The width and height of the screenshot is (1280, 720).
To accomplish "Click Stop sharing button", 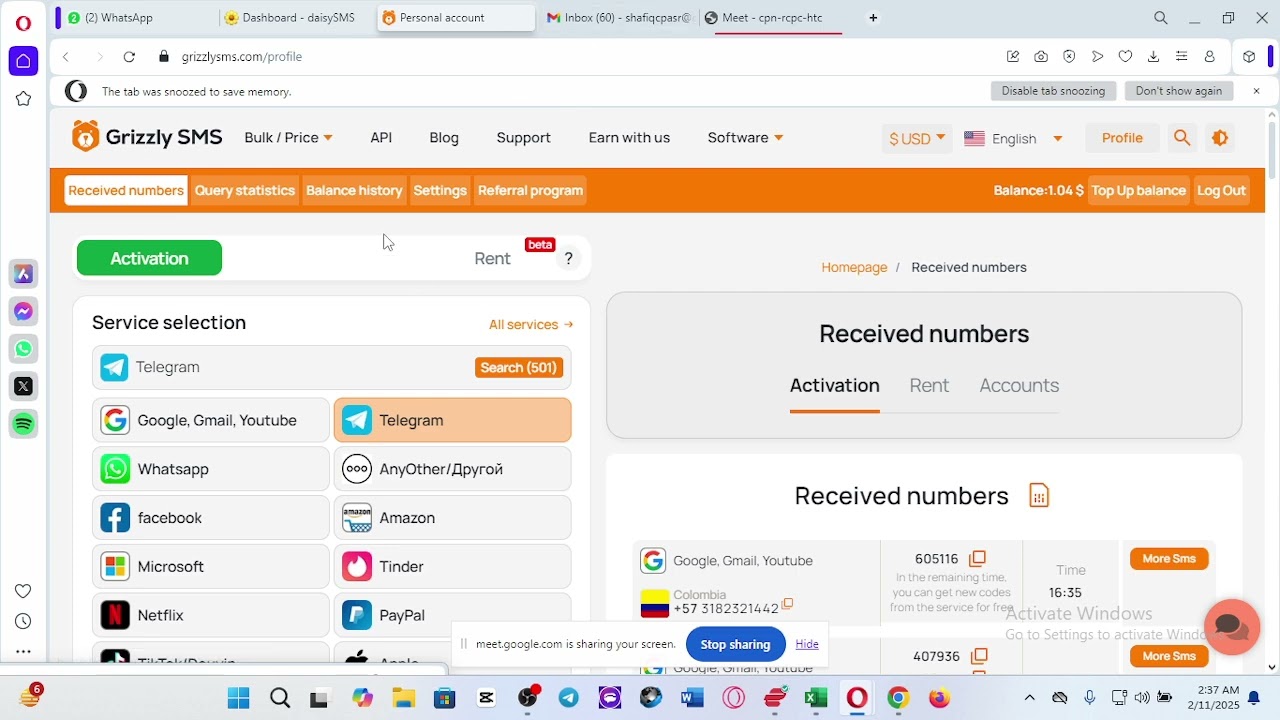I will 735,645.
